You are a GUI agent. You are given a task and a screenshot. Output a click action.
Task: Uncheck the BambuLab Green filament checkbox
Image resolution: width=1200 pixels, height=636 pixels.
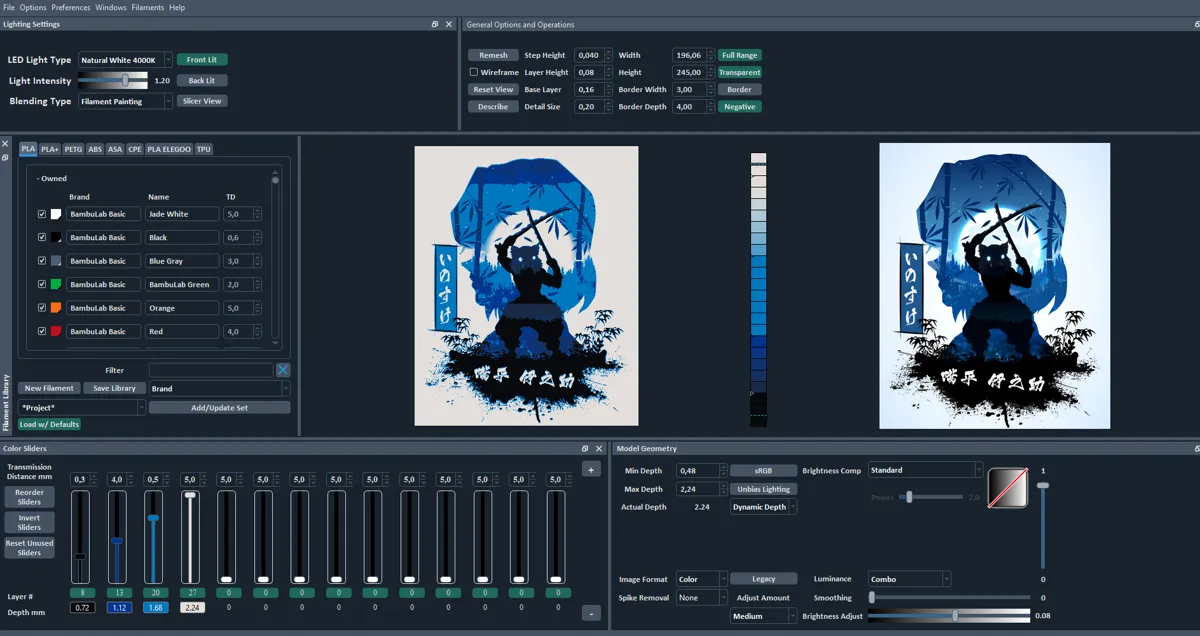[x=42, y=285]
